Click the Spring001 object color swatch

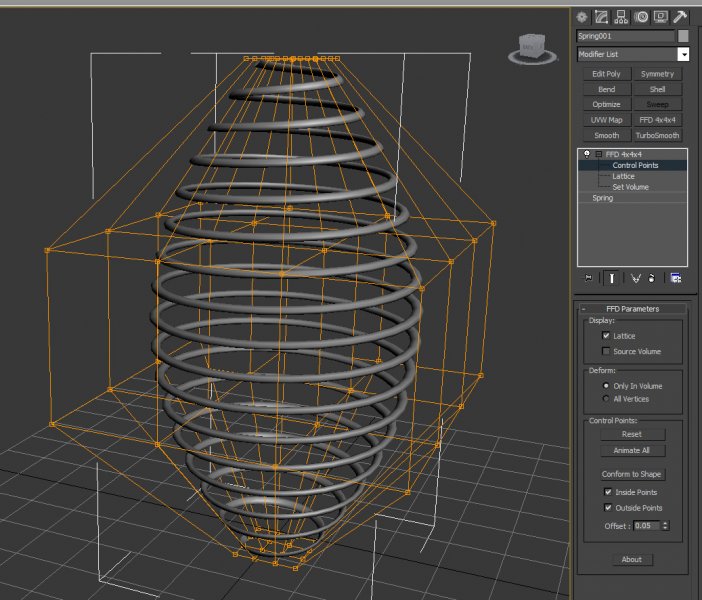pyautogui.click(x=683, y=36)
